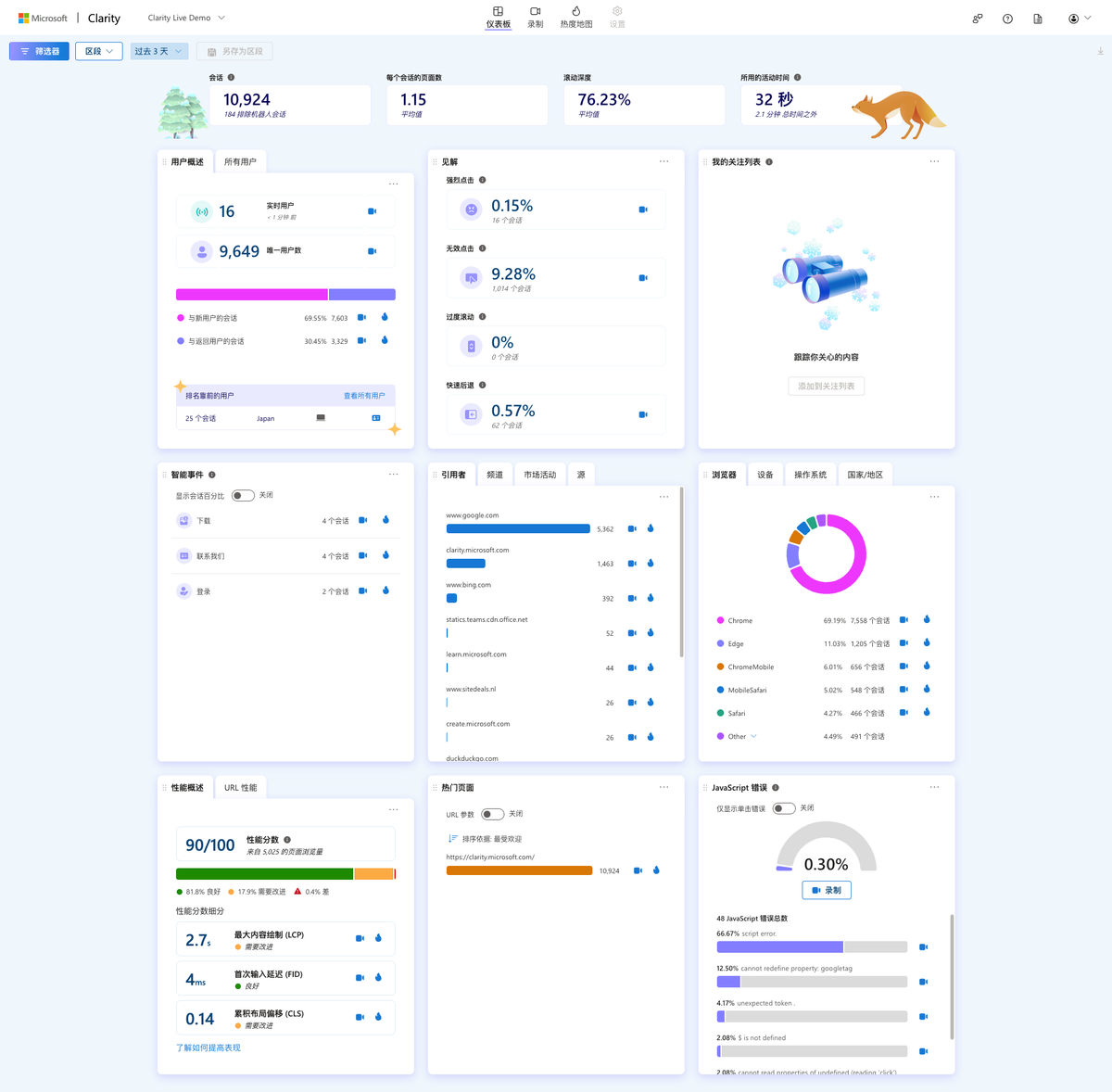This screenshot has height=1092, width=1112.
Task: Open heatmap for 与返回用户的会话
Action: [x=385, y=340]
